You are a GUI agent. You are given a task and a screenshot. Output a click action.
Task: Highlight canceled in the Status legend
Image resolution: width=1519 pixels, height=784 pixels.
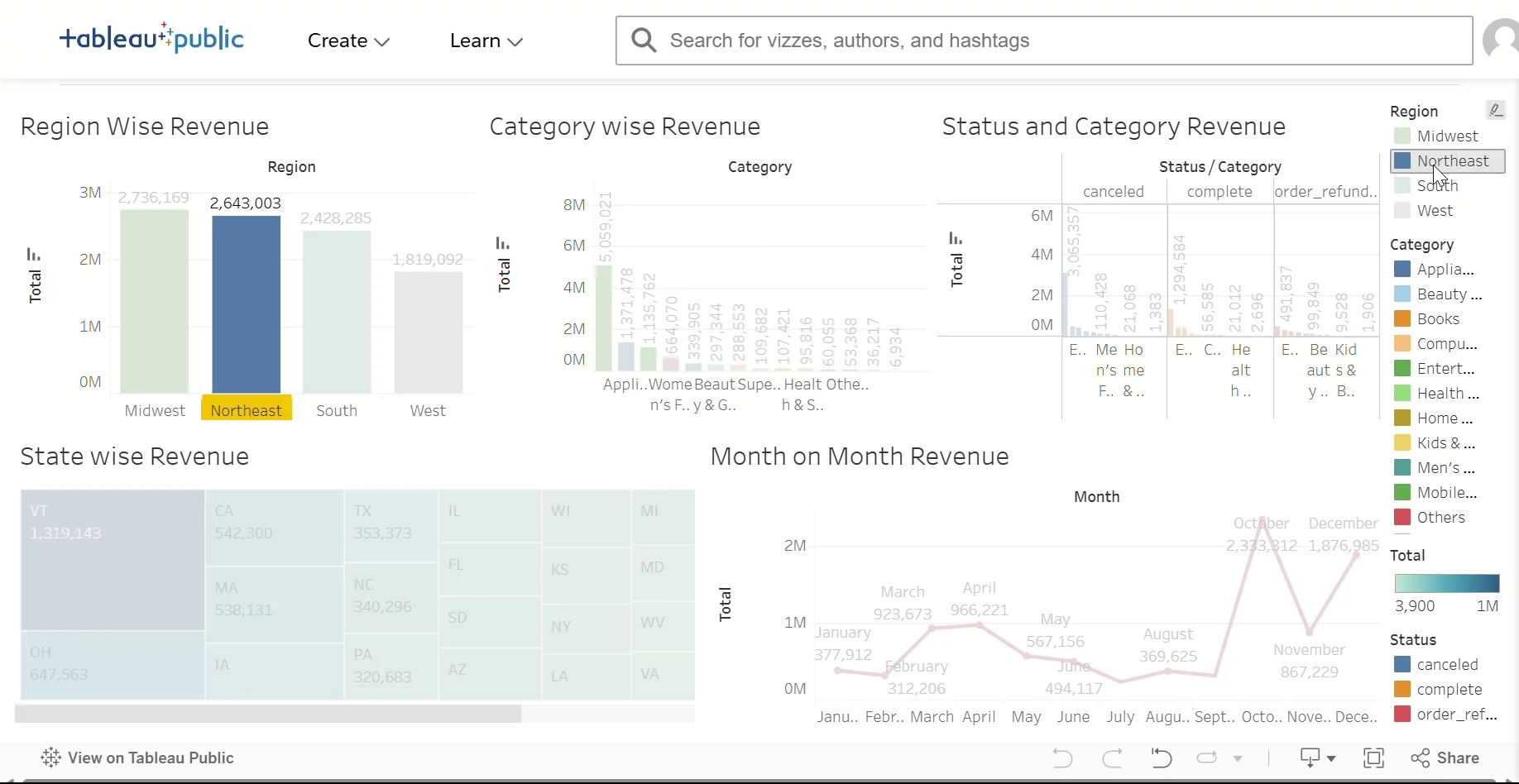[x=1450, y=664]
